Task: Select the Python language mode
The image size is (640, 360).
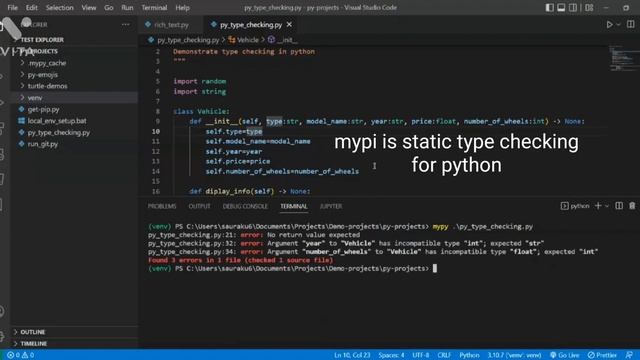Action: pos(469,355)
